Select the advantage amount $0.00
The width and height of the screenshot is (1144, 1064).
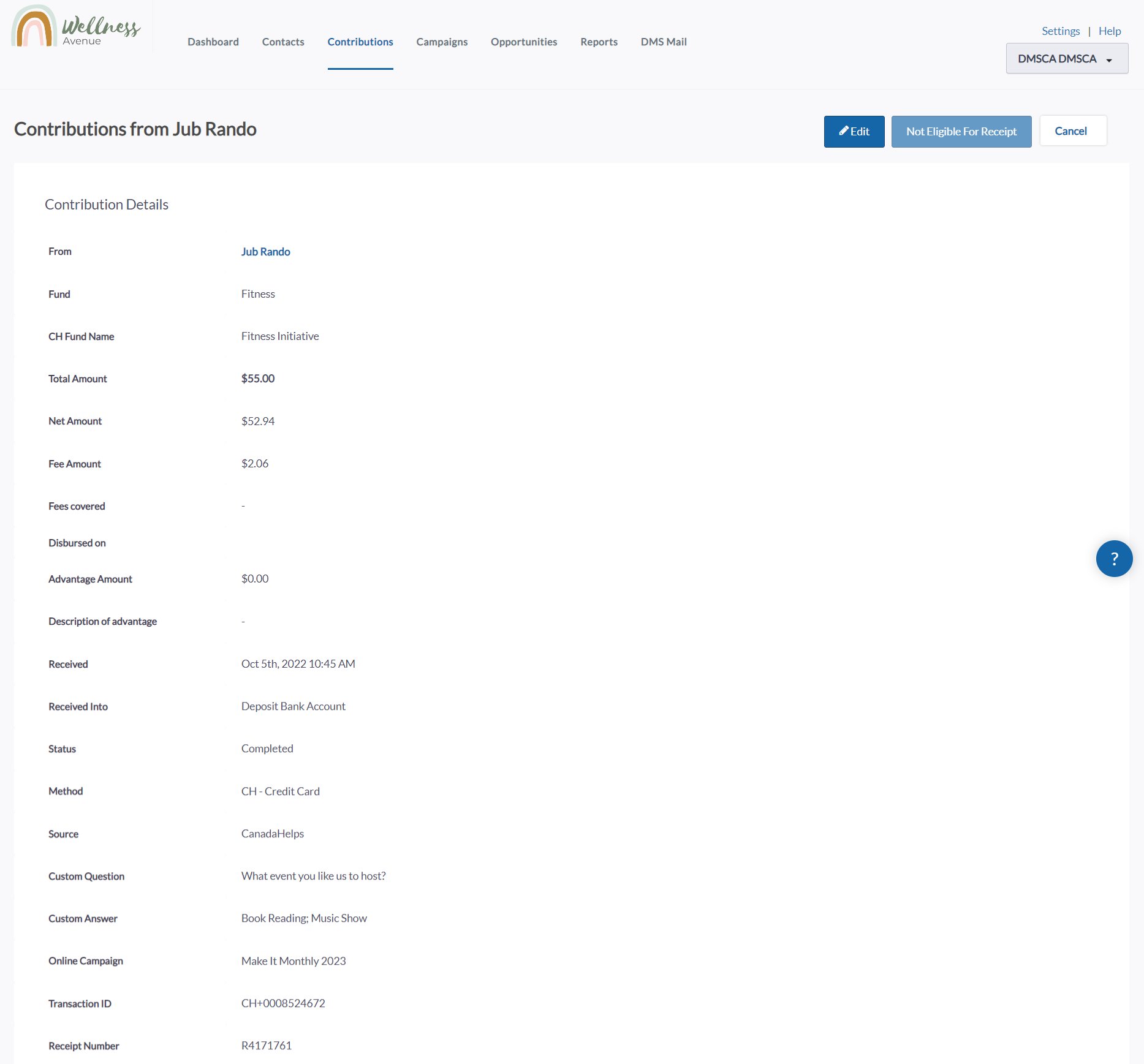point(255,579)
